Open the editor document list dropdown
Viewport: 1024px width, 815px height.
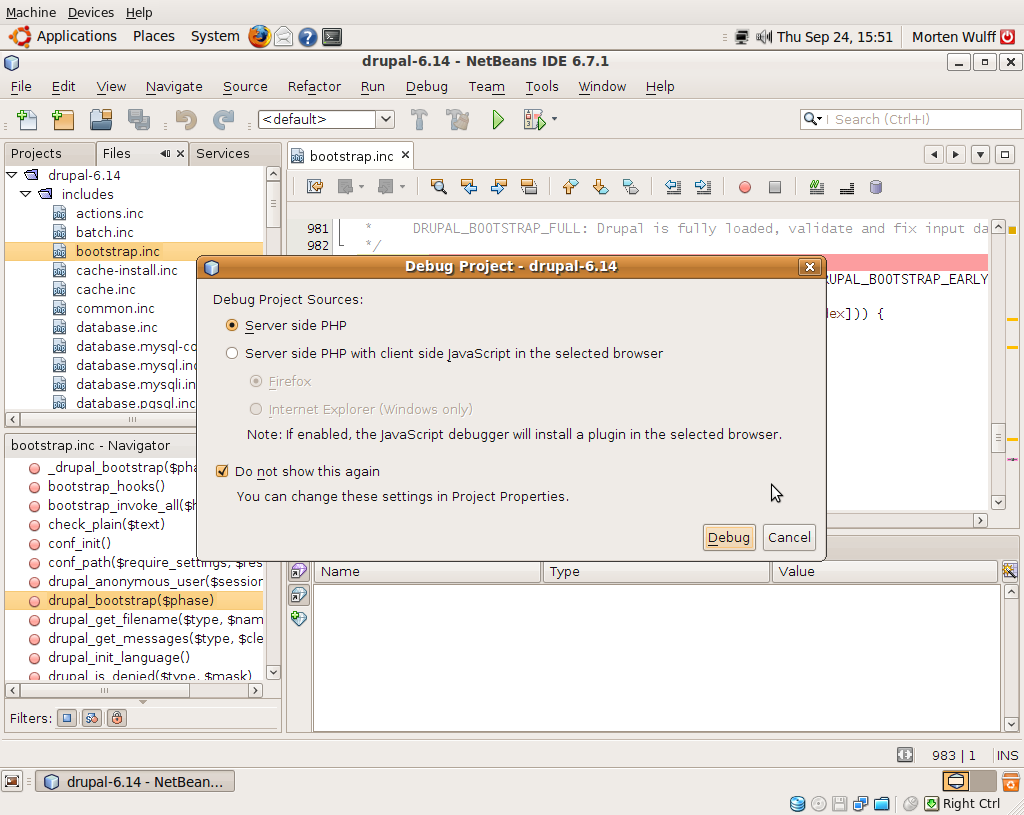pyautogui.click(x=980, y=155)
